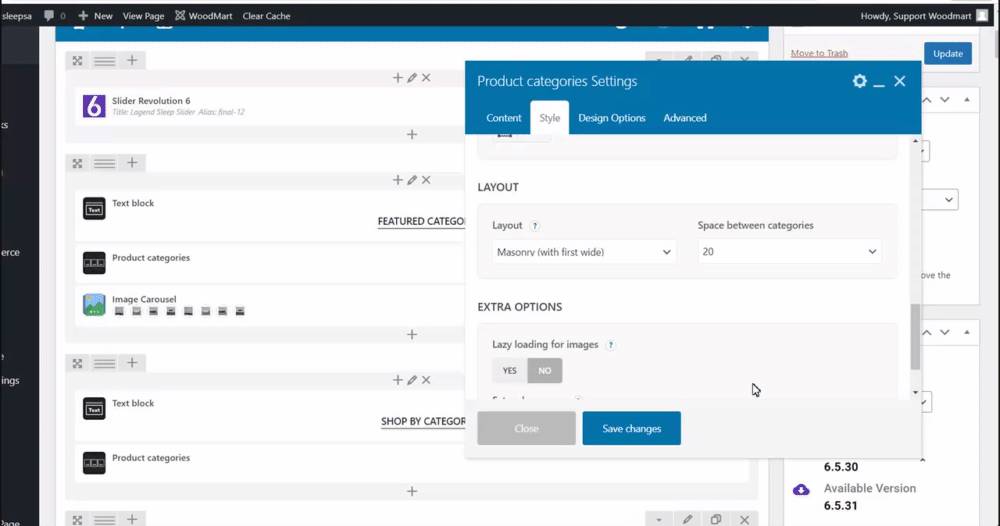Prepend element to the FEATURED CATEGORIES column
Viewport: 1000px width, 526px height.
coord(397,180)
